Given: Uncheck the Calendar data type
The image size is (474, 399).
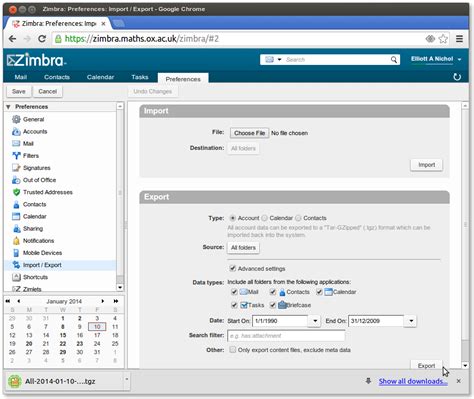Looking at the screenshot, I should (319, 292).
